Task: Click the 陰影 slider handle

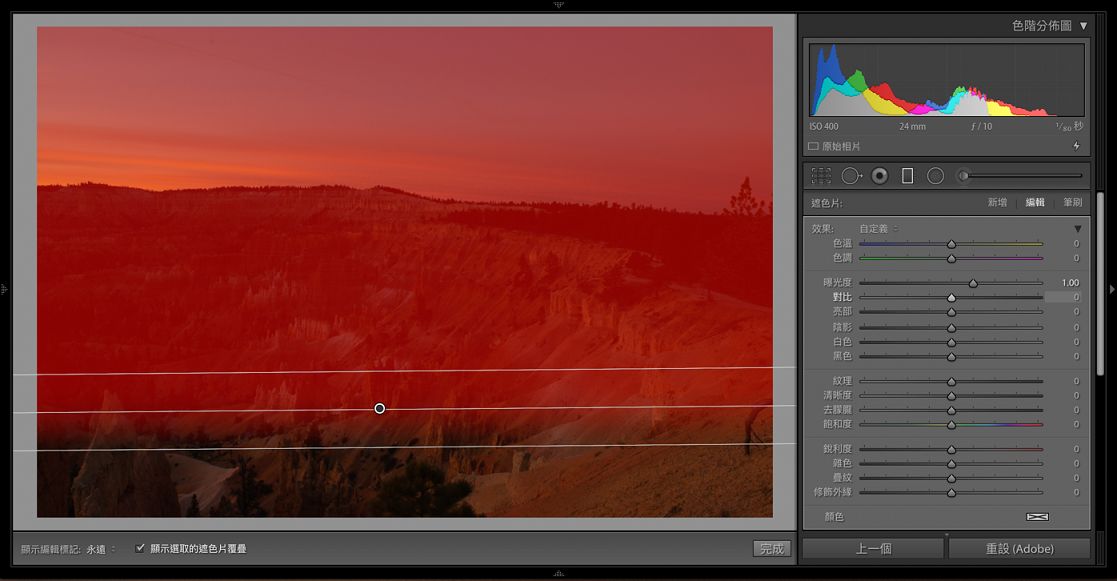Action: coord(951,328)
